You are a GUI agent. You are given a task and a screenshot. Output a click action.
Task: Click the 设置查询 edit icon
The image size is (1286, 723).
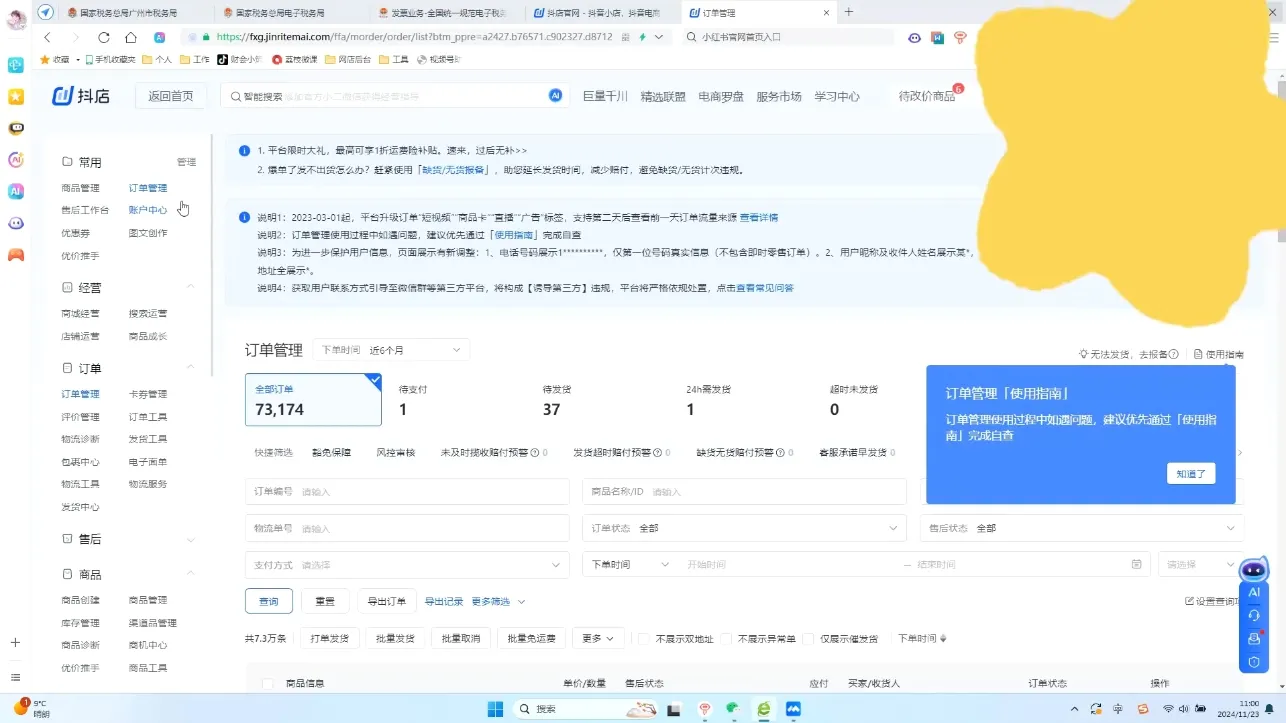[x=1192, y=599]
